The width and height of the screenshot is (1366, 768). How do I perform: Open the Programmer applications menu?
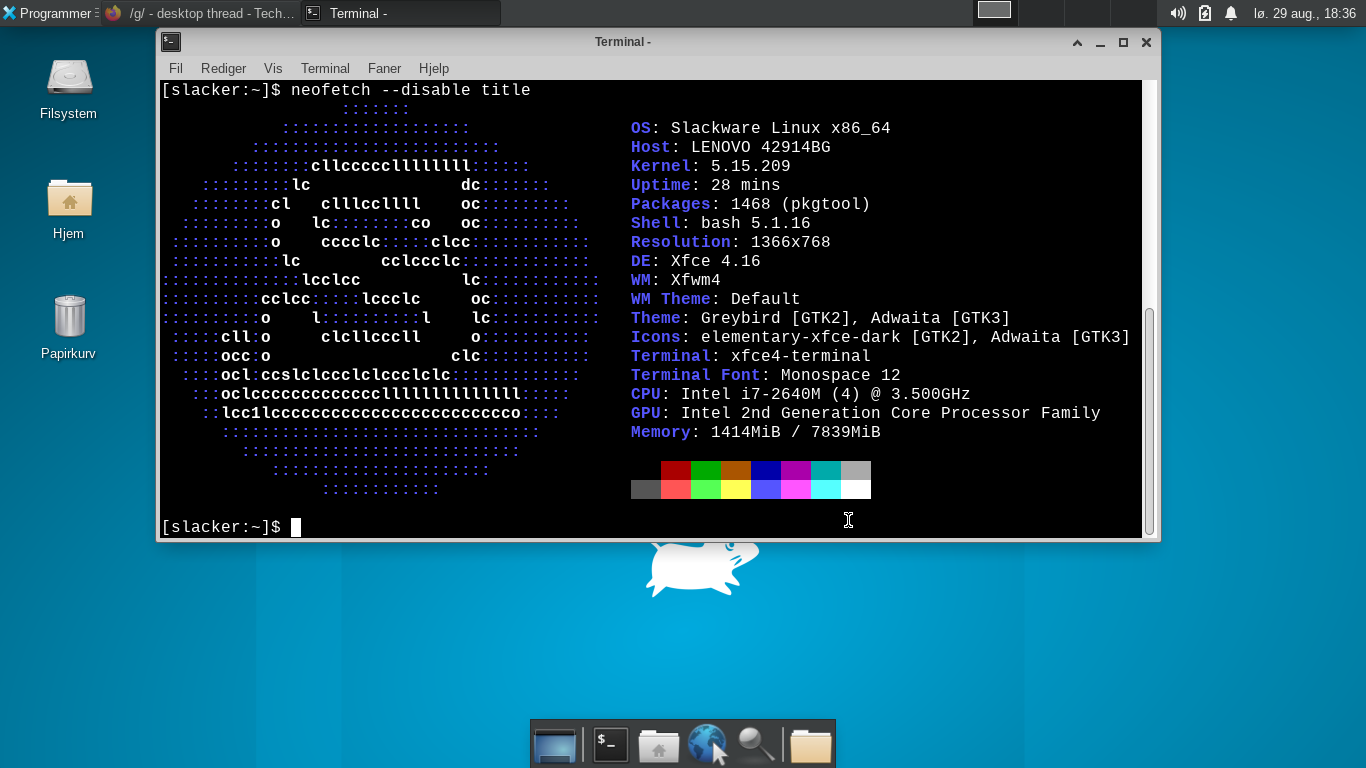[x=50, y=13]
